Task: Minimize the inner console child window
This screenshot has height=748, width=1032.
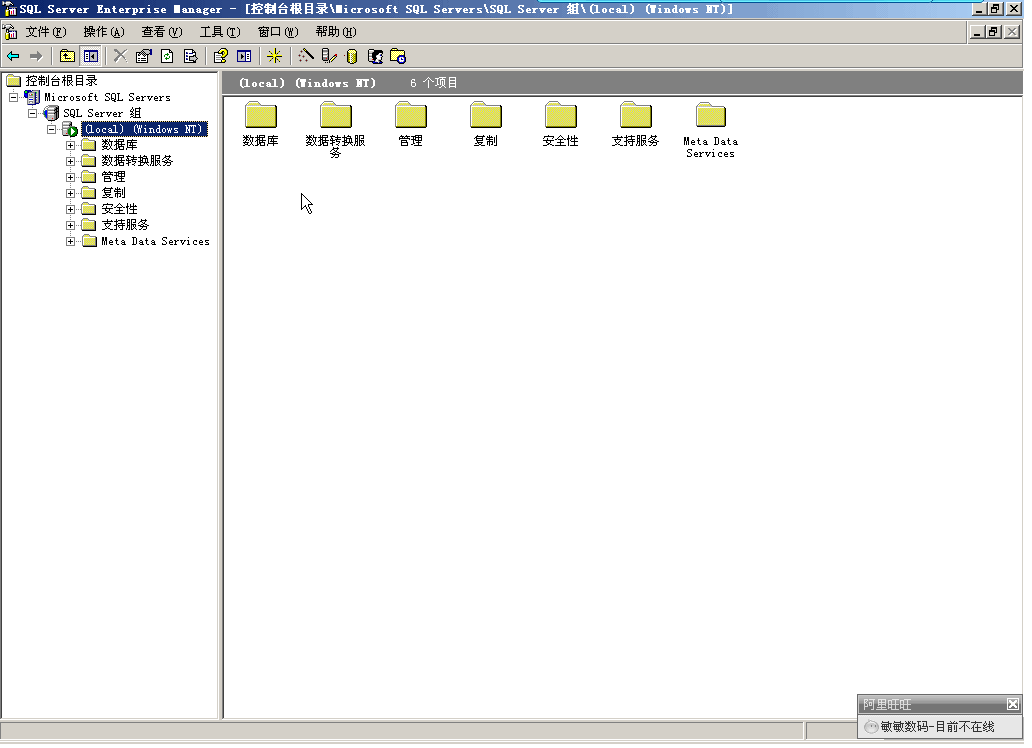Action: point(978,32)
